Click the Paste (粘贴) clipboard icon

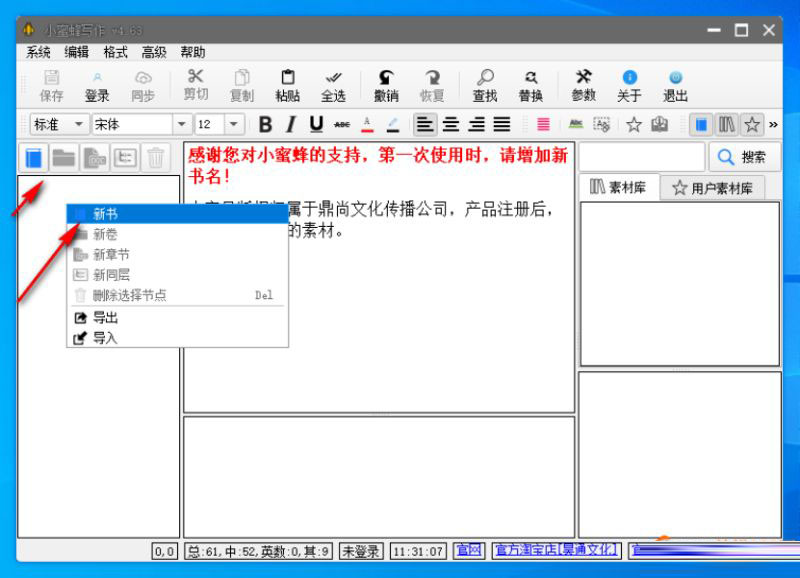tap(288, 86)
